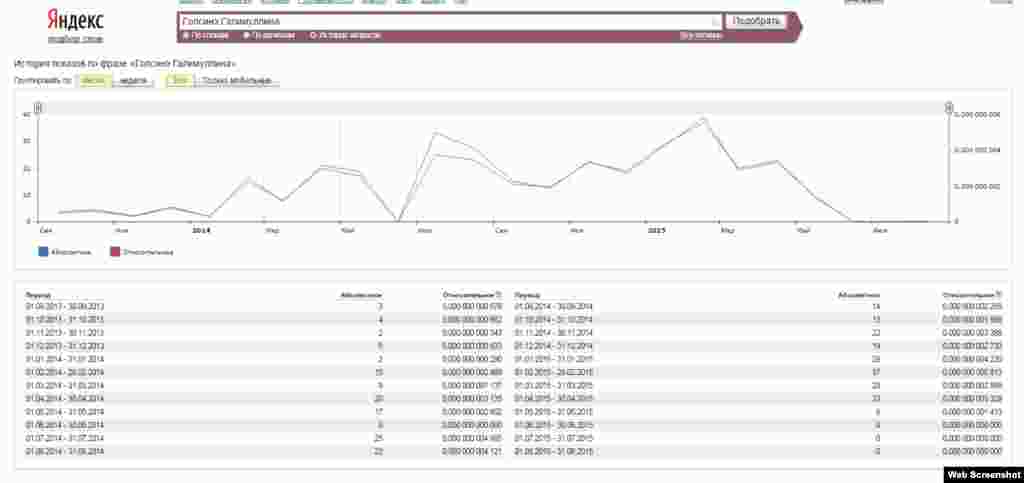The height and width of the screenshot is (483, 1024).
Task: Click the Yandex logo
Action: [x=75, y=20]
